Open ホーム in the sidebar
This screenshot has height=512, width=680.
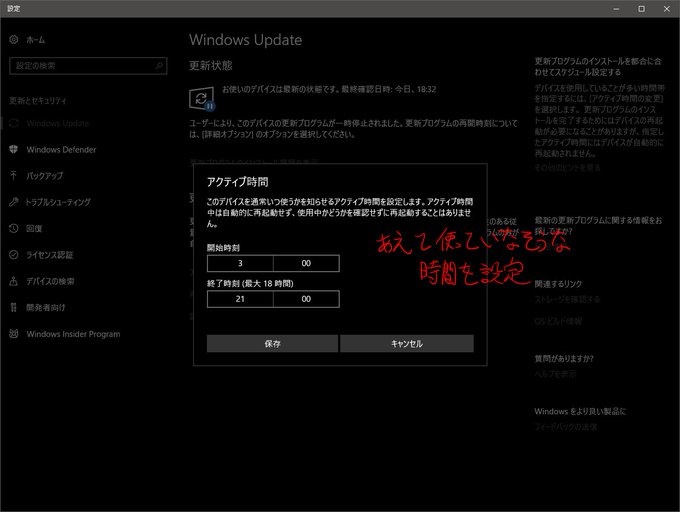click(36, 40)
